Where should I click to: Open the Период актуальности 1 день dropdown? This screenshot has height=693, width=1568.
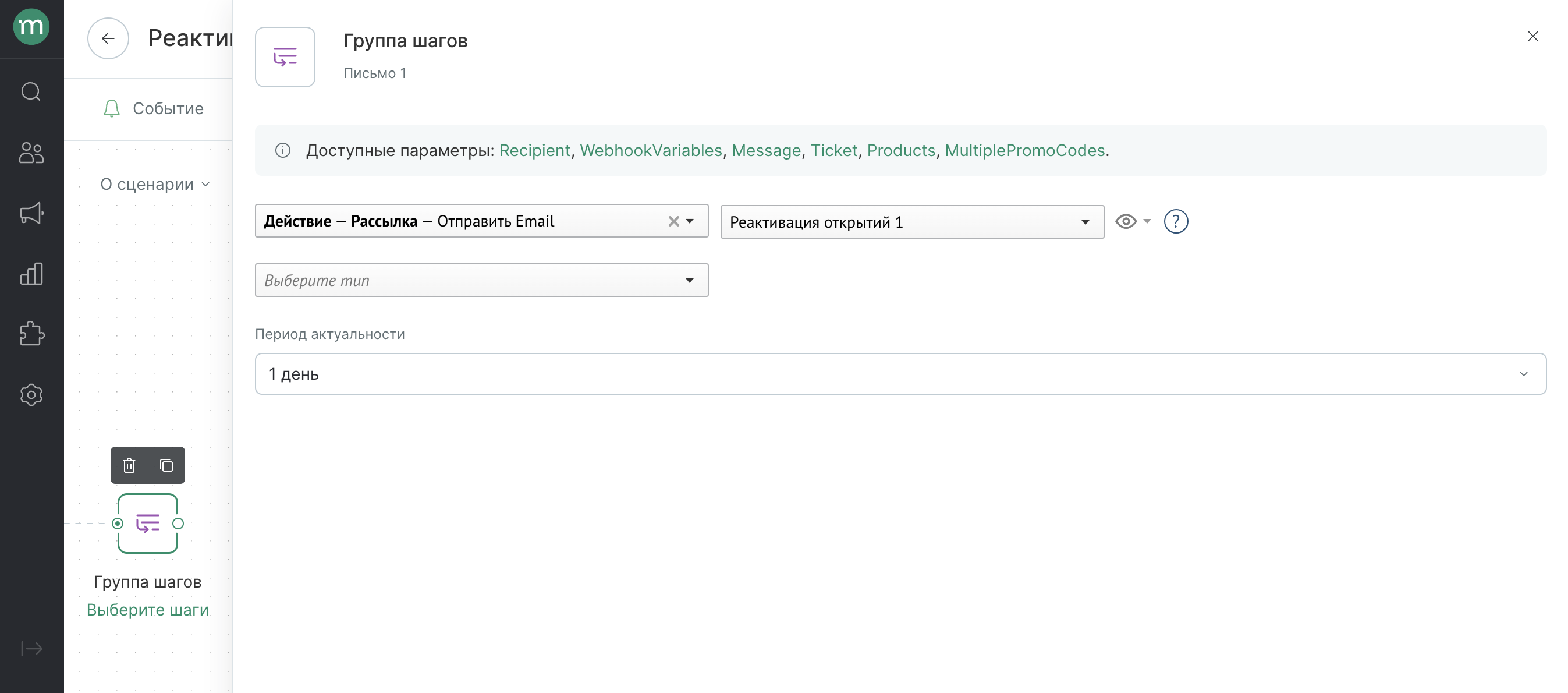[x=900, y=374]
